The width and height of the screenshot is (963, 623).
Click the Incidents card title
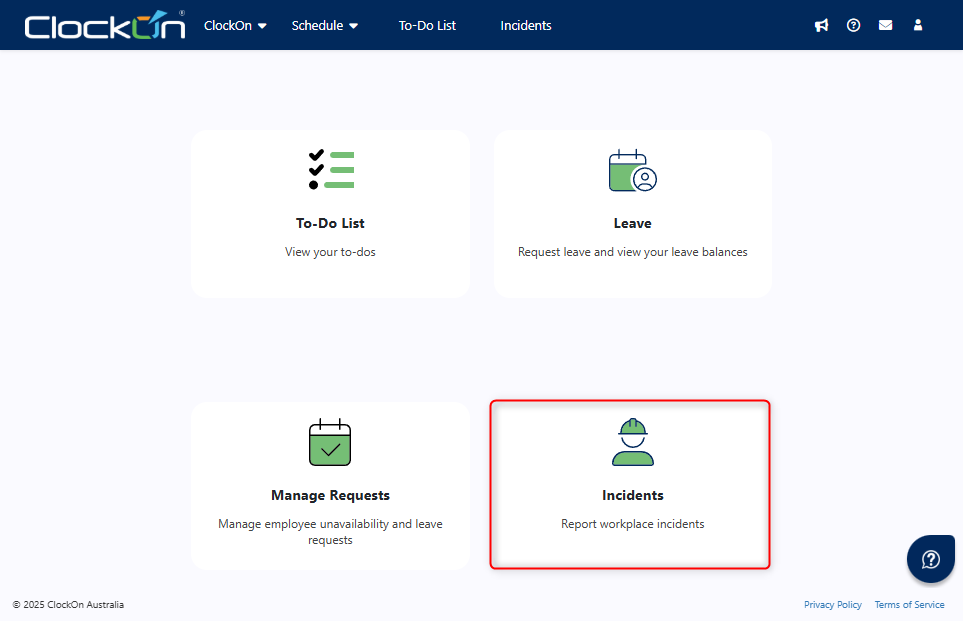coord(633,495)
